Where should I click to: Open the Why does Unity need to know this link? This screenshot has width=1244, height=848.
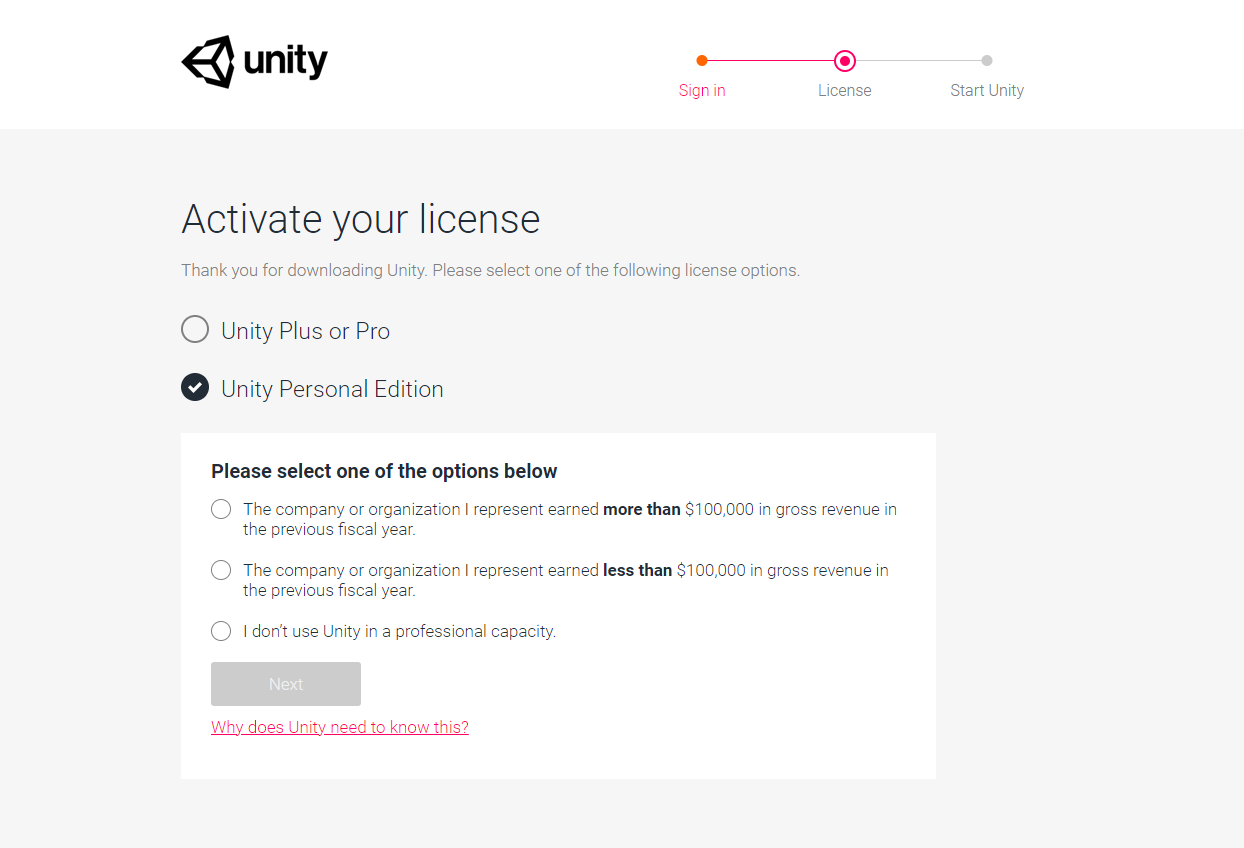[x=340, y=727]
